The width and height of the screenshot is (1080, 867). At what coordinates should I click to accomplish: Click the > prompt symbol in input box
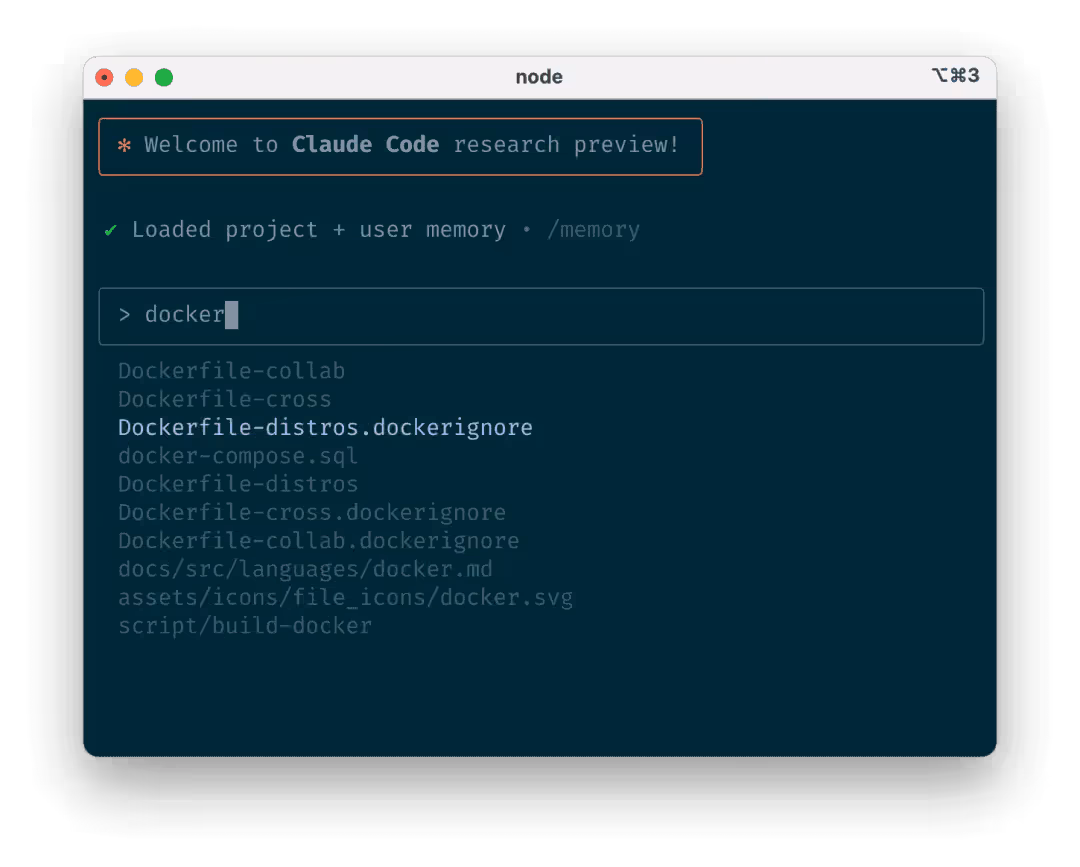coord(125,315)
